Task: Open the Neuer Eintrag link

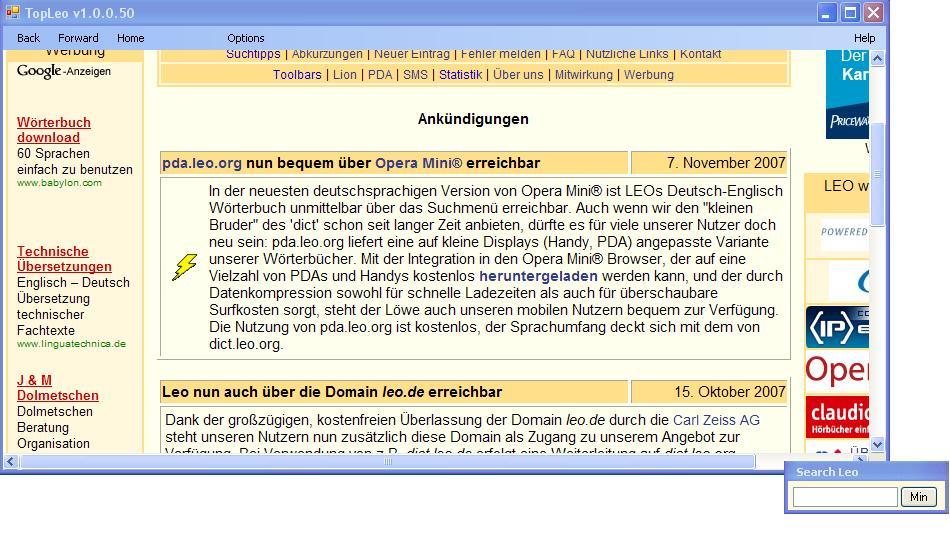Action: pyautogui.click(x=412, y=54)
